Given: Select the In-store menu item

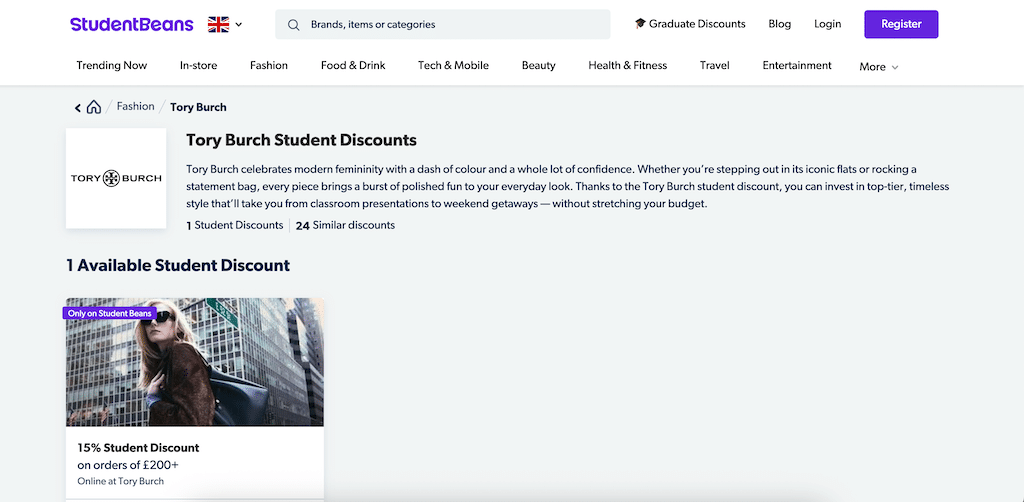Looking at the screenshot, I should tap(199, 65).
